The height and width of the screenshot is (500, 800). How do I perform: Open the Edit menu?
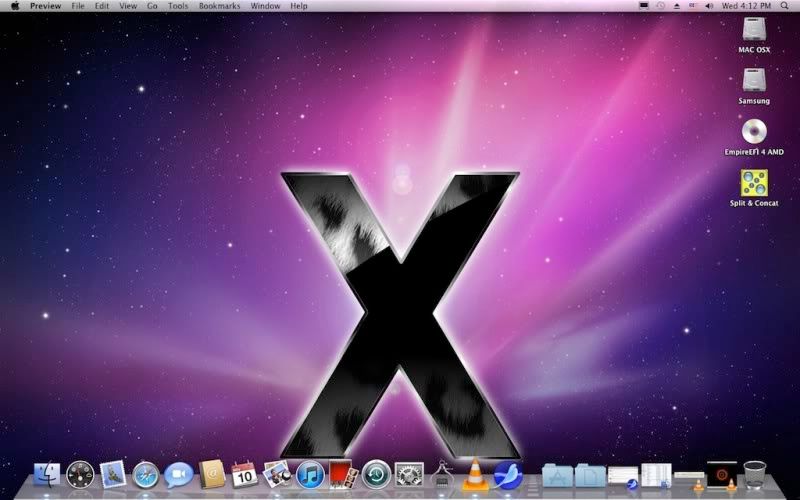click(102, 6)
